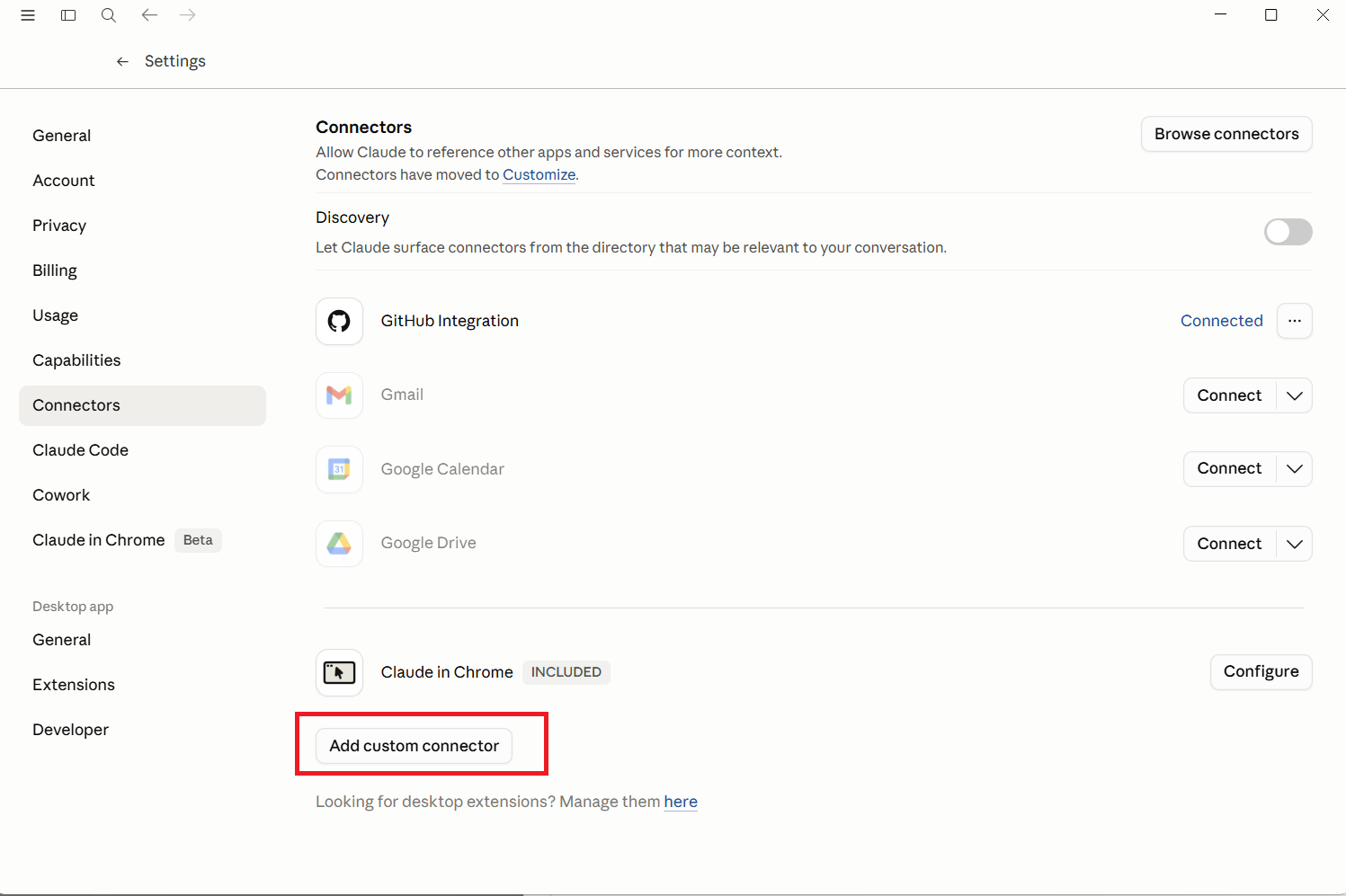
Task: Select the Connectors sidebar item
Action: click(x=142, y=405)
